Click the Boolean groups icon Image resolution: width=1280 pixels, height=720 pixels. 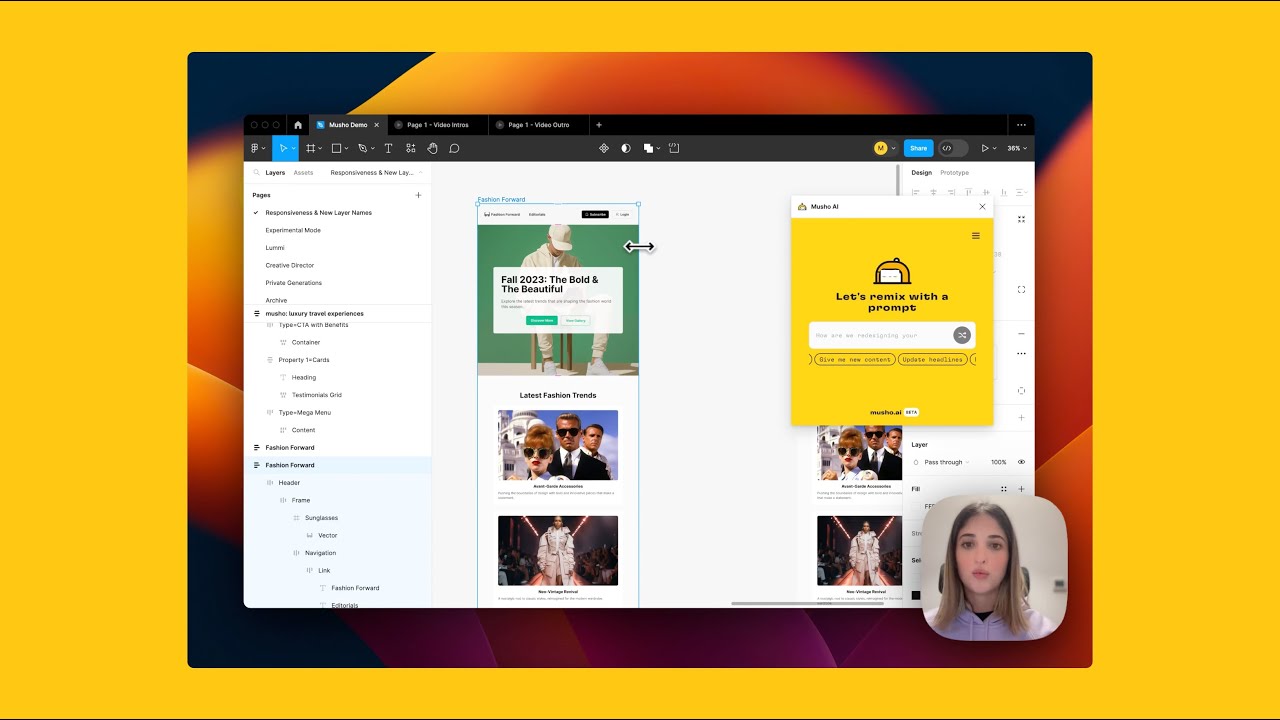(x=648, y=148)
